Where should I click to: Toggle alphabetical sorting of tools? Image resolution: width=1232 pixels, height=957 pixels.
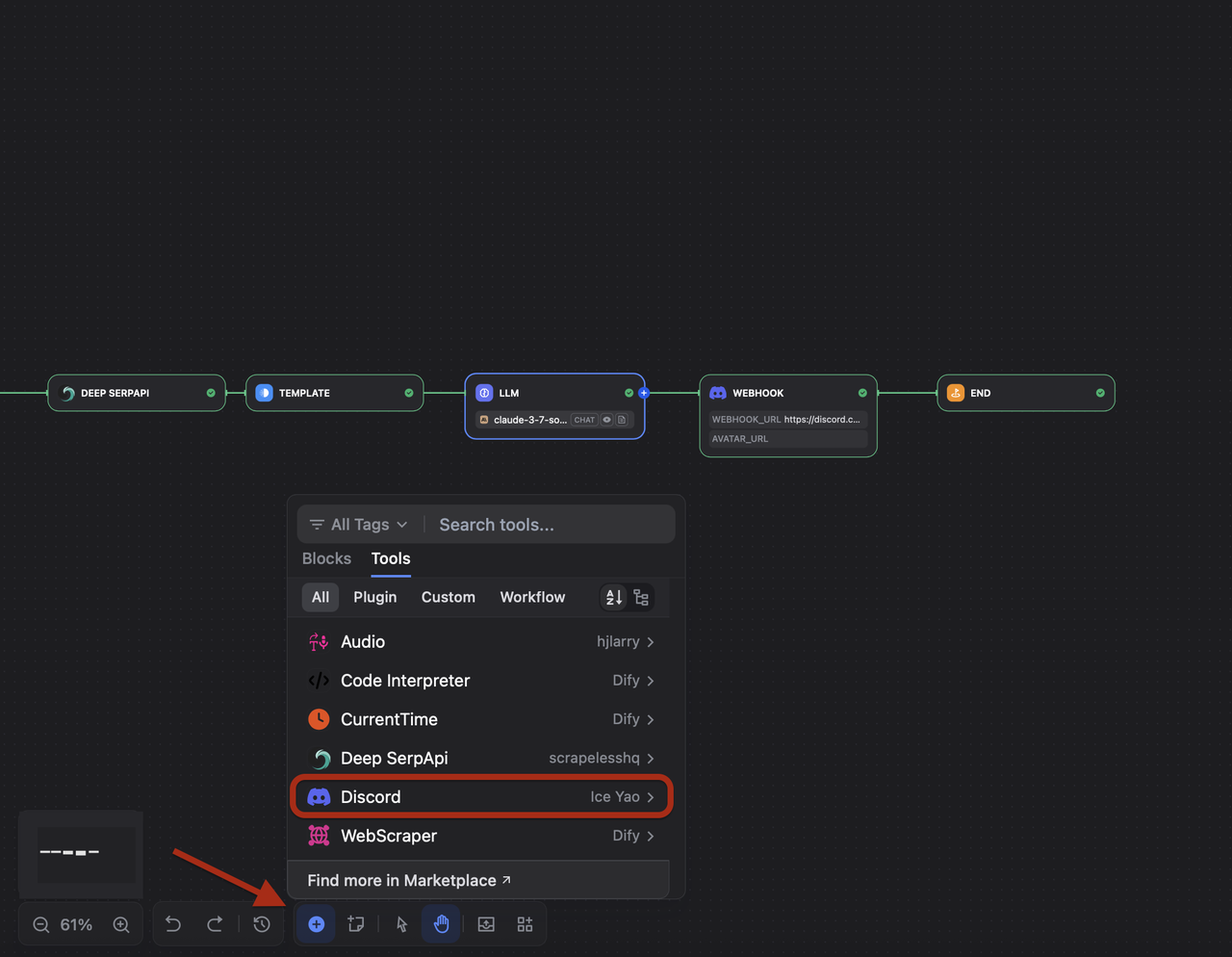tap(613, 597)
